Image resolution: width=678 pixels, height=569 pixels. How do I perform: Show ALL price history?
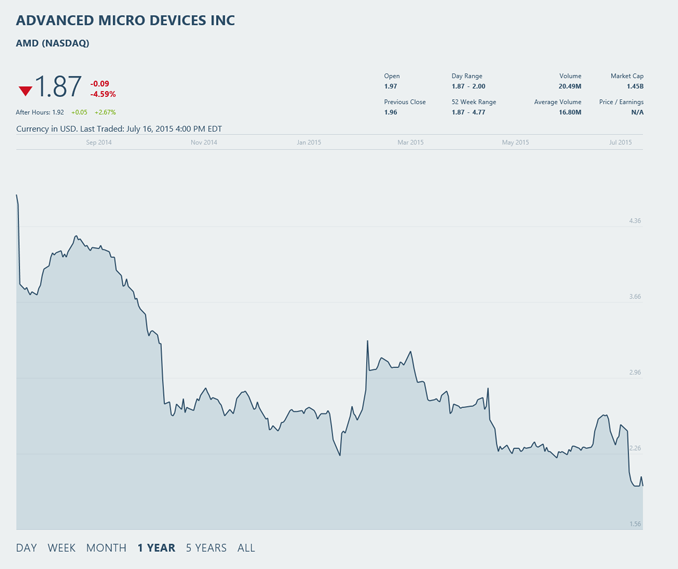tap(246, 548)
